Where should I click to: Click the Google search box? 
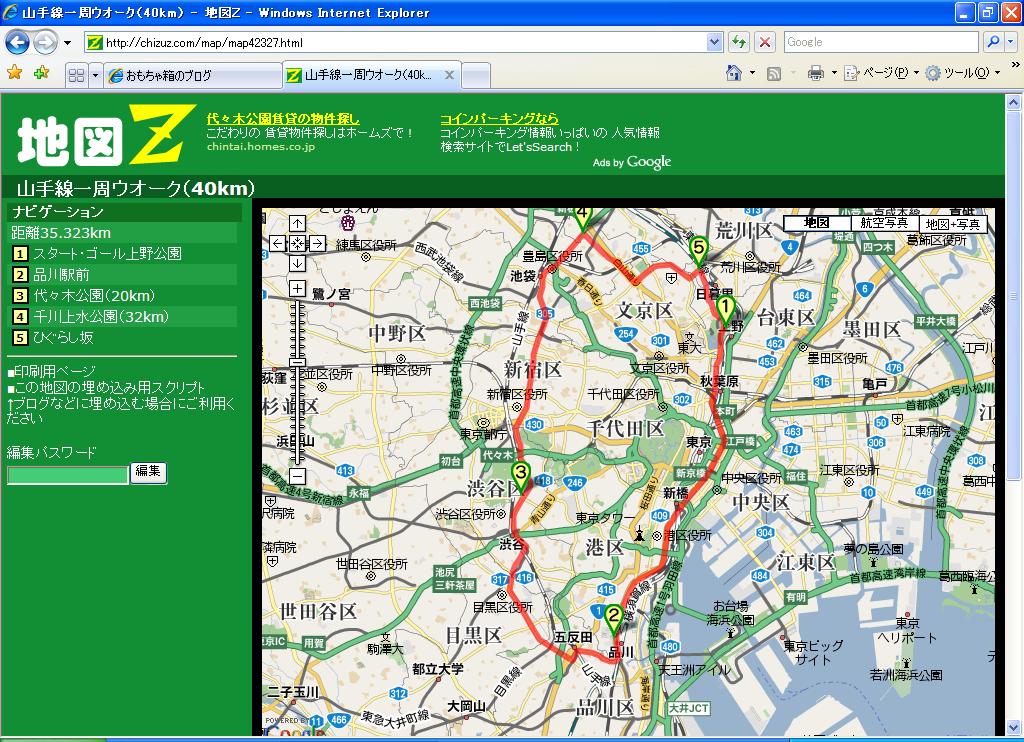(x=881, y=42)
